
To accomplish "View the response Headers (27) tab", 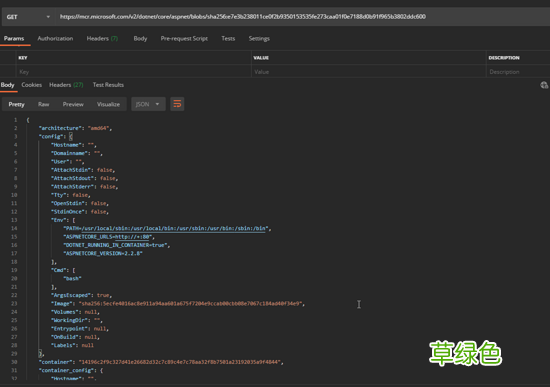I will pyautogui.click(x=66, y=85).
